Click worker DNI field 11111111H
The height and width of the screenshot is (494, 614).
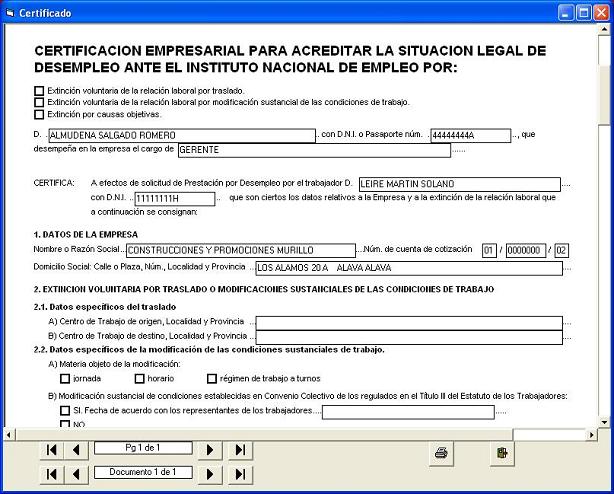pos(175,198)
